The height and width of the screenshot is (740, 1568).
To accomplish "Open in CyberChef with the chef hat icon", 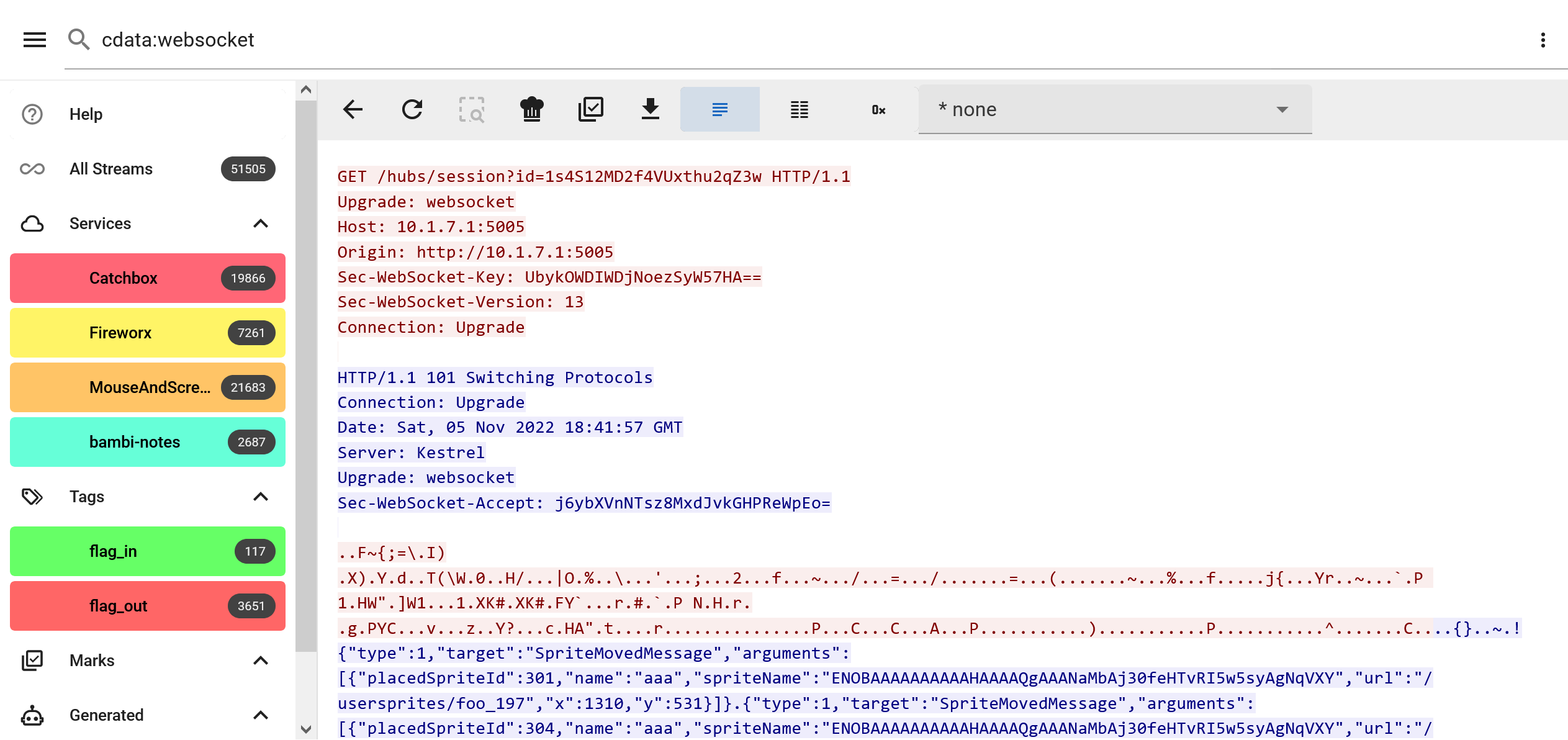I will (x=531, y=109).
